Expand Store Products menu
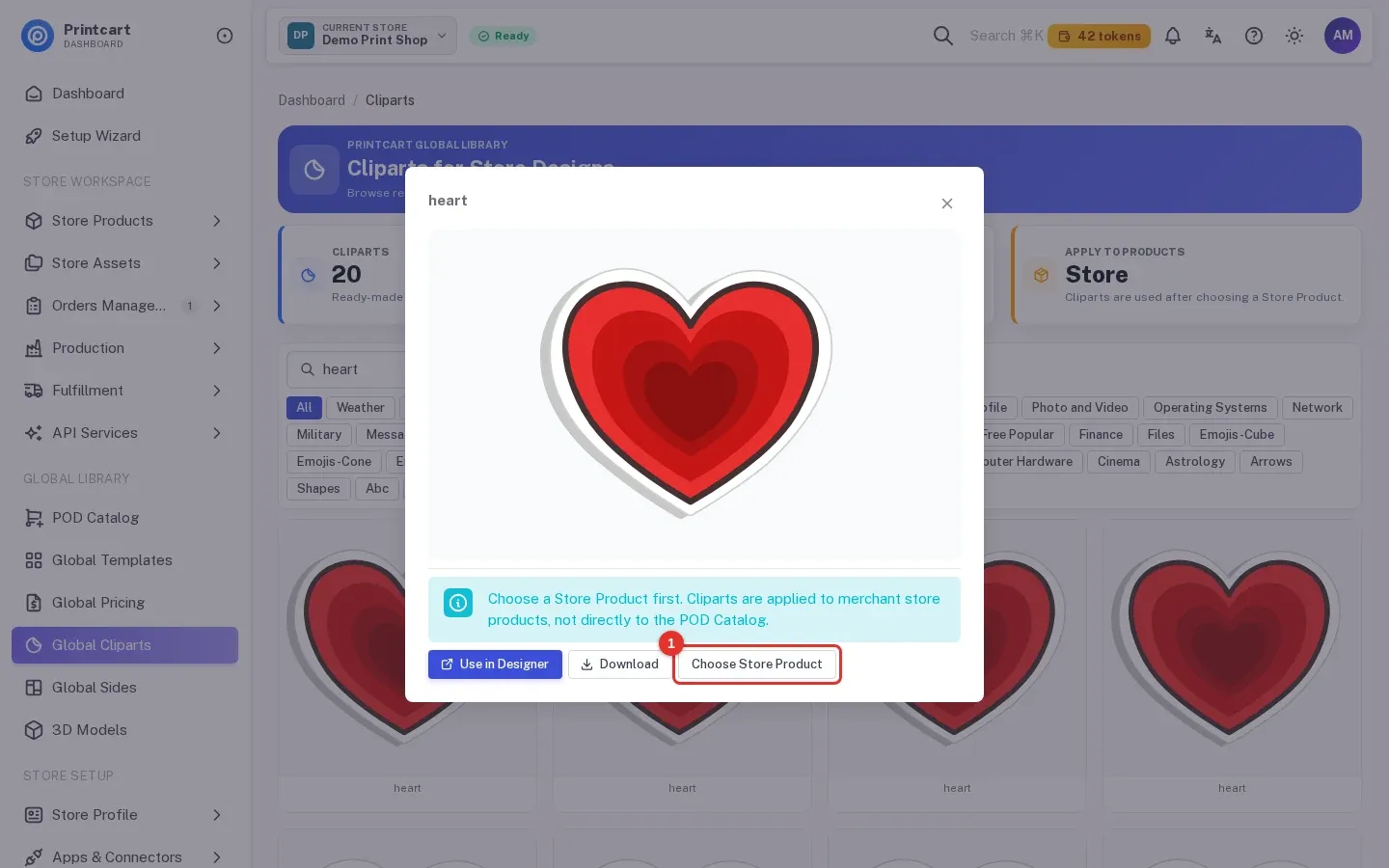Viewport: 1389px width, 868px height. (x=124, y=221)
